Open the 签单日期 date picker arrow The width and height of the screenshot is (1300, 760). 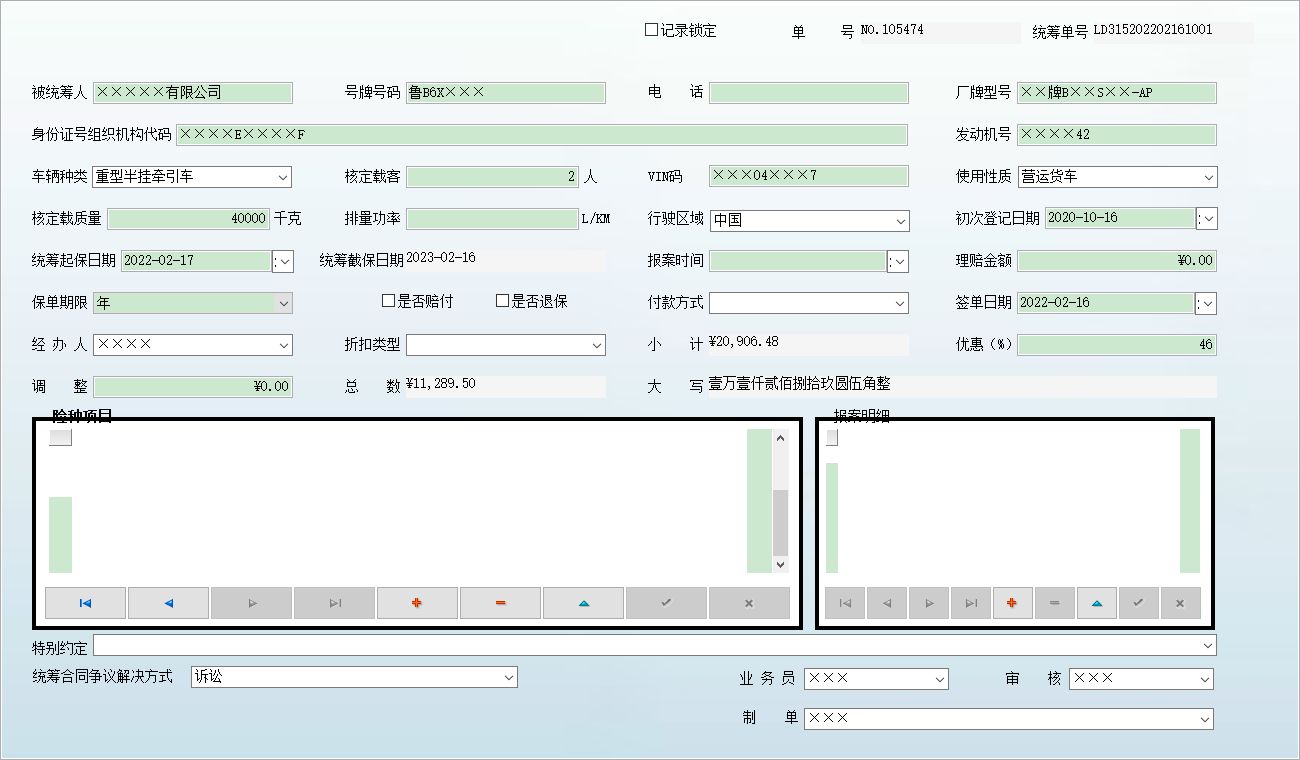coord(1206,303)
